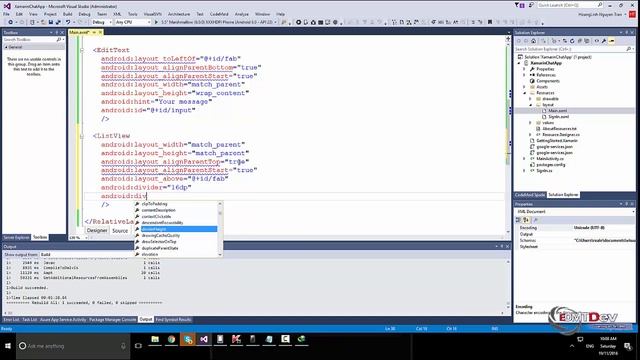Screen dimensions: 640x360
Task: Toggle the pin on Main.axml tab
Action: coord(94,32)
